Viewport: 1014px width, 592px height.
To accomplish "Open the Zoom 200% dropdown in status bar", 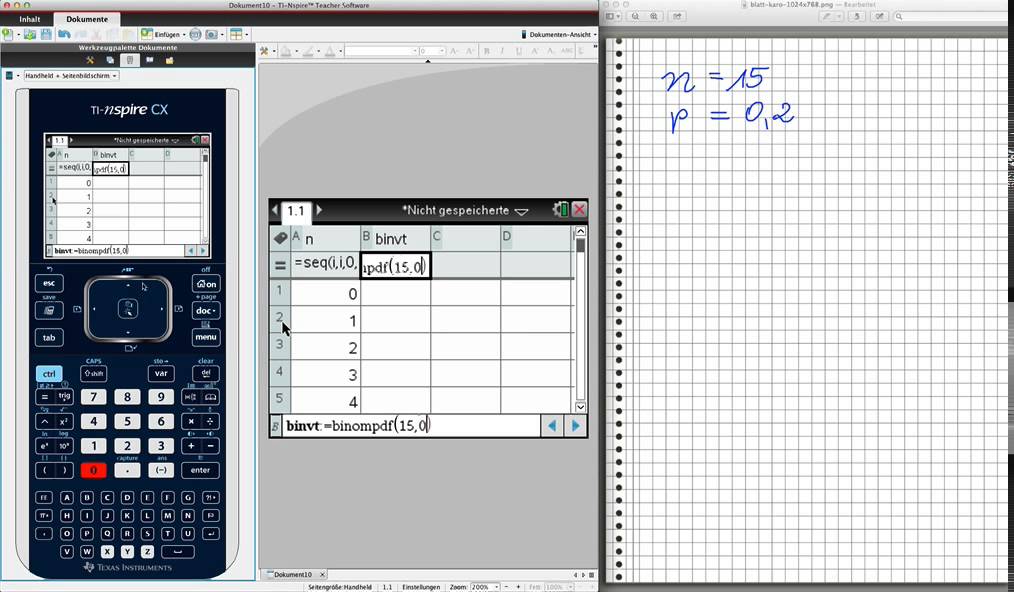I will click(484, 587).
